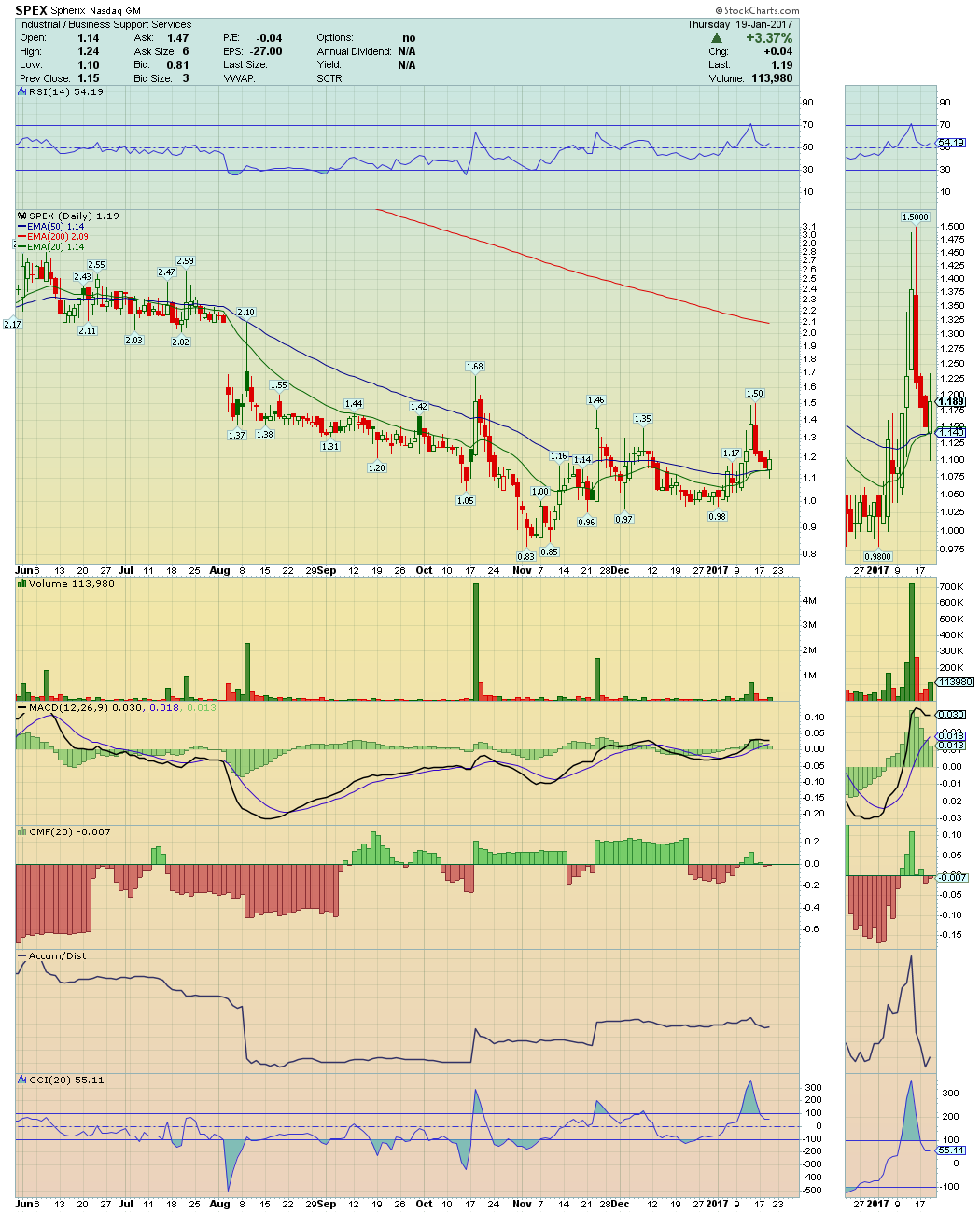The image size is (980, 1213).
Task: Click the Options value no
Action: (x=409, y=38)
